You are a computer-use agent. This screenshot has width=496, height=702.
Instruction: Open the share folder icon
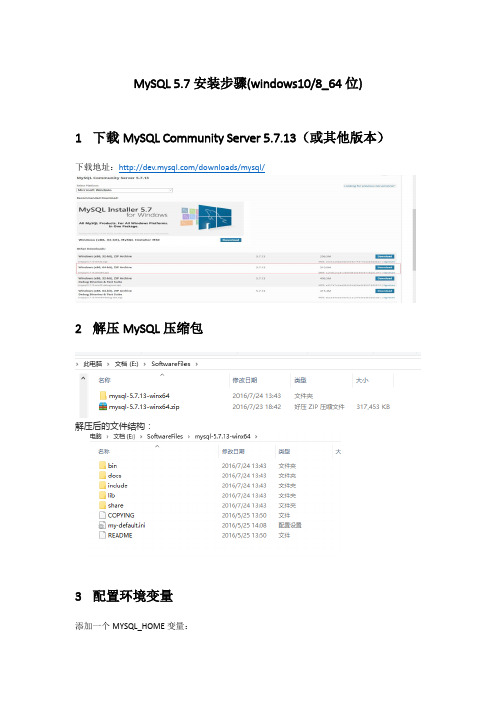[103, 505]
